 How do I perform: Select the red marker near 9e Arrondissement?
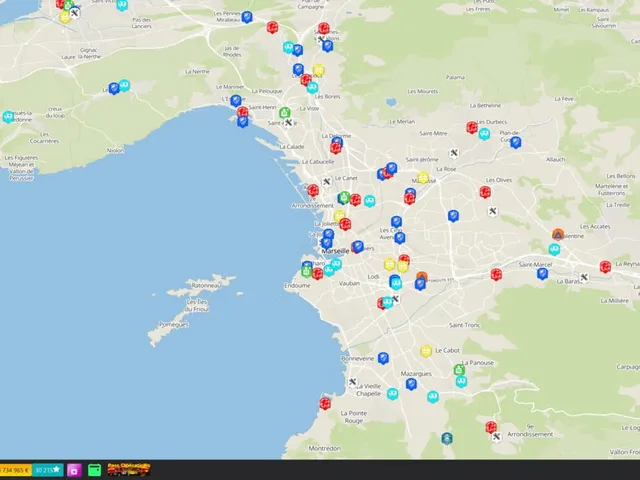tap(491, 427)
